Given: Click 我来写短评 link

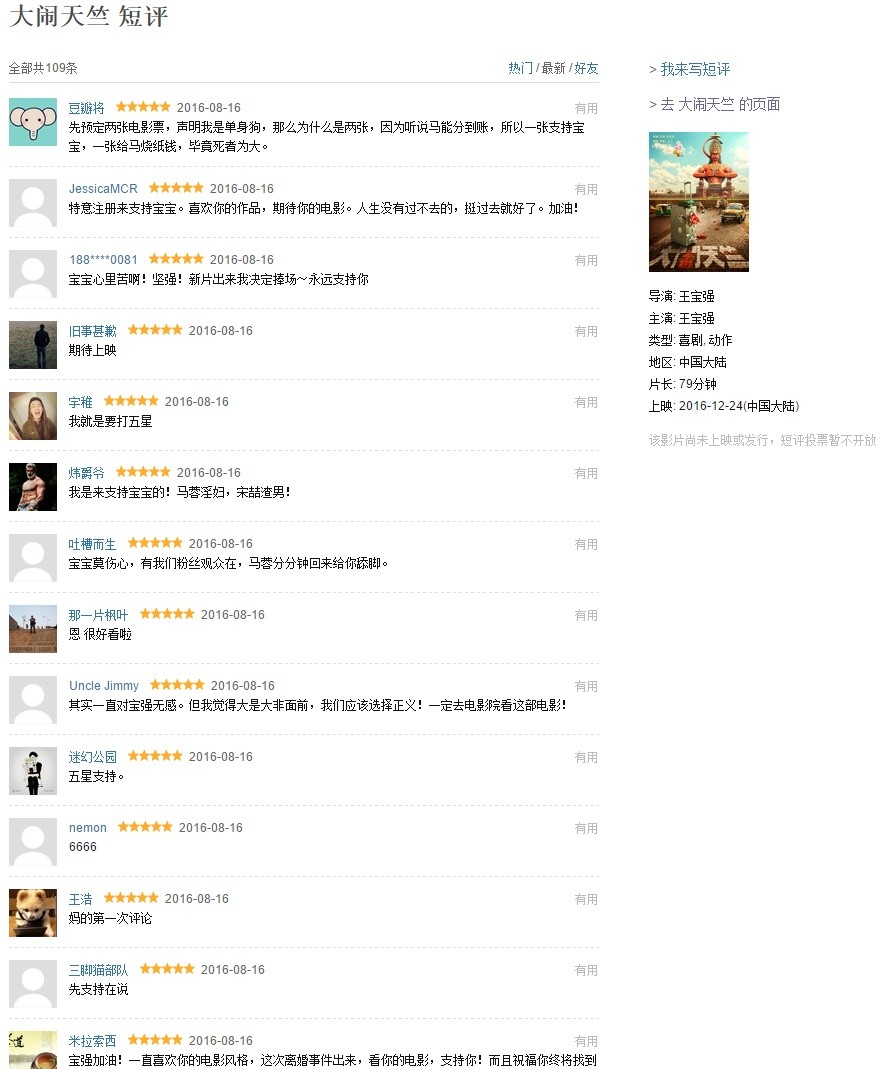Looking at the screenshot, I should [x=695, y=69].
